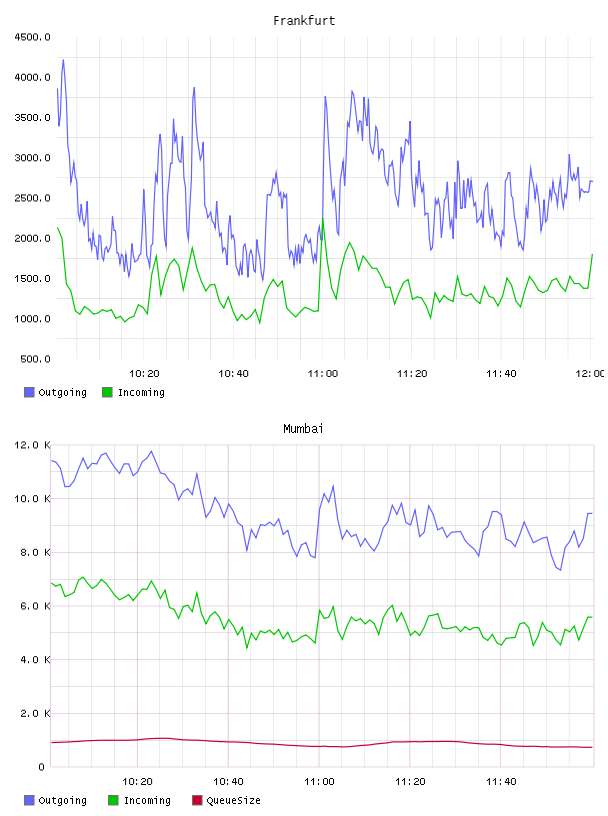Click the 4500.0 y-axis label in Frankfurt chart
Screen dimensions: 608x816
32,37
